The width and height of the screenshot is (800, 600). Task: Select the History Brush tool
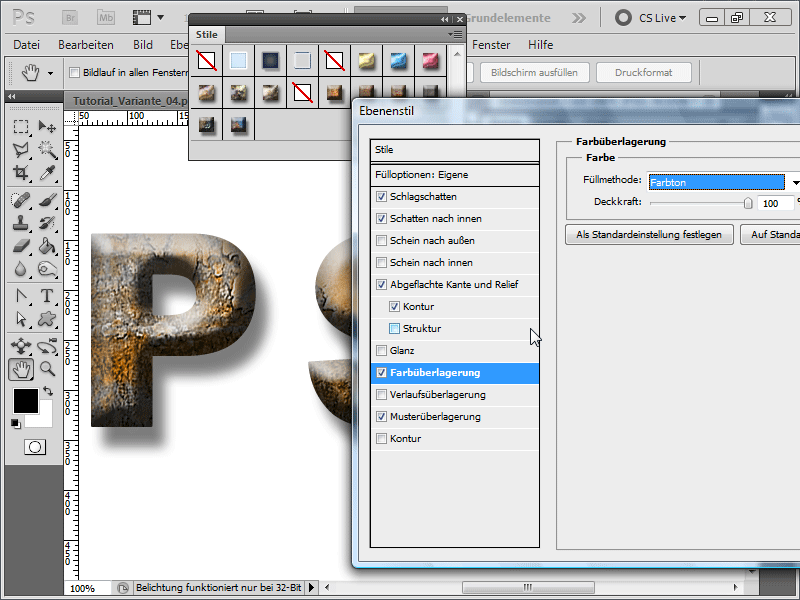tap(47, 223)
